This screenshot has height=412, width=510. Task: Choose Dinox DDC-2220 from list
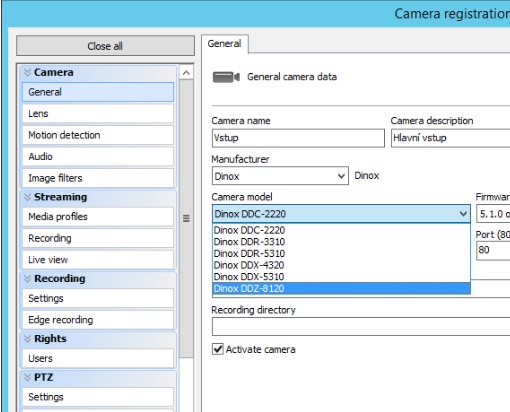(341, 230)
